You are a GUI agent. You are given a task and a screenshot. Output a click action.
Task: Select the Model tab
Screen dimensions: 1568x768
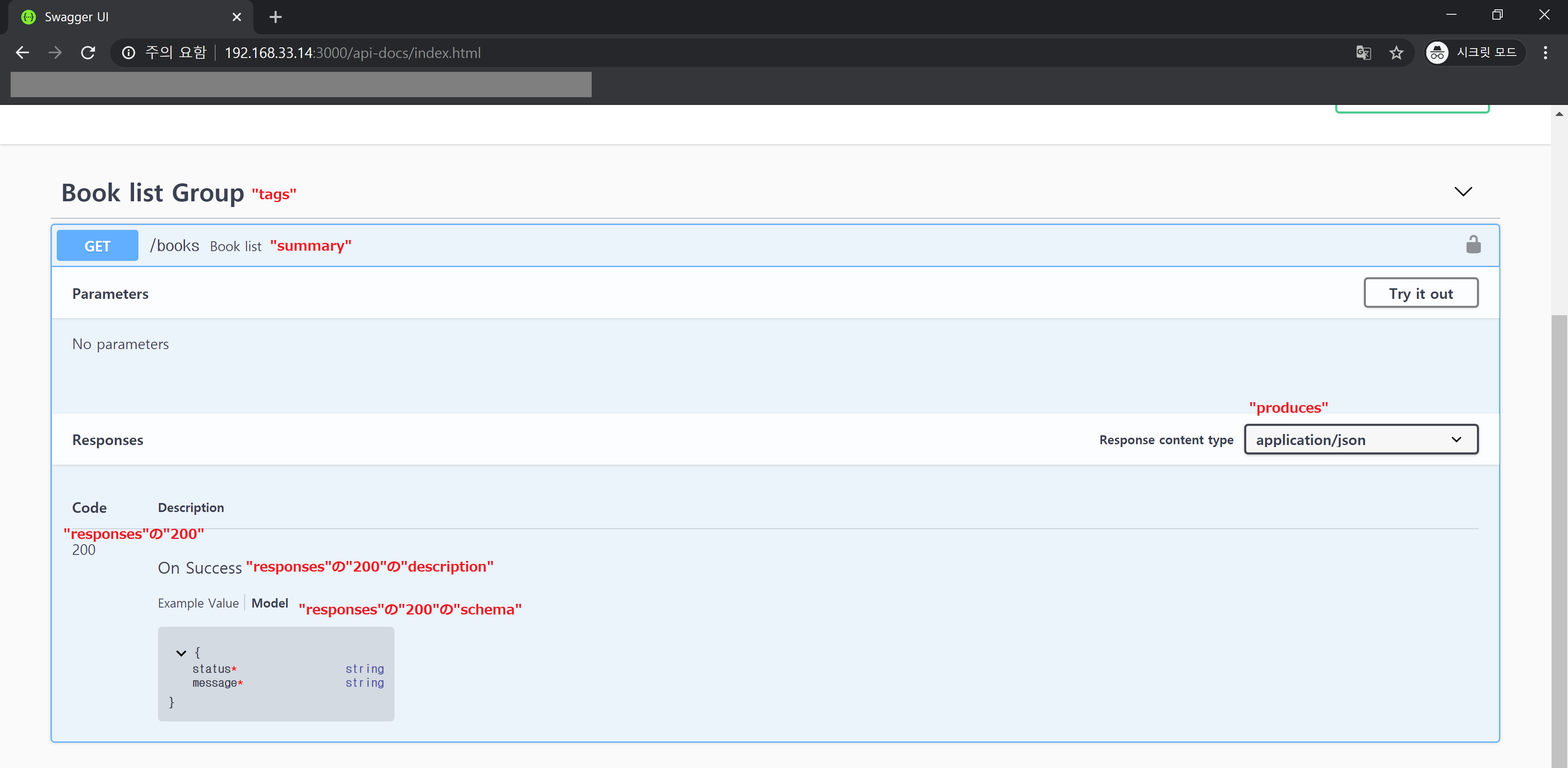(269, 603)
